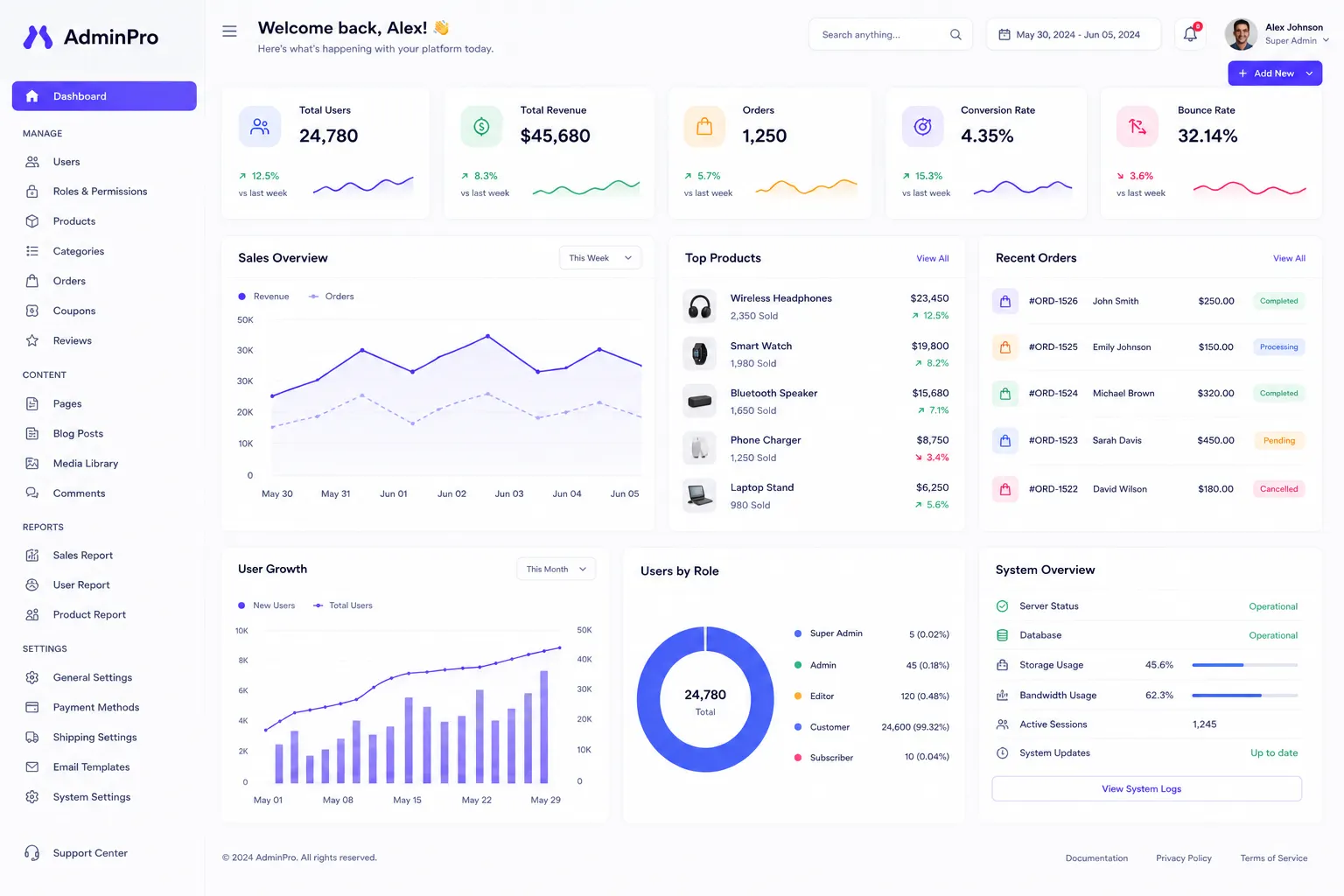This screenshot has height=896, width=1344.
Task: Click the Pending status badge for #ORD-1523
Action: (1279, 441)
